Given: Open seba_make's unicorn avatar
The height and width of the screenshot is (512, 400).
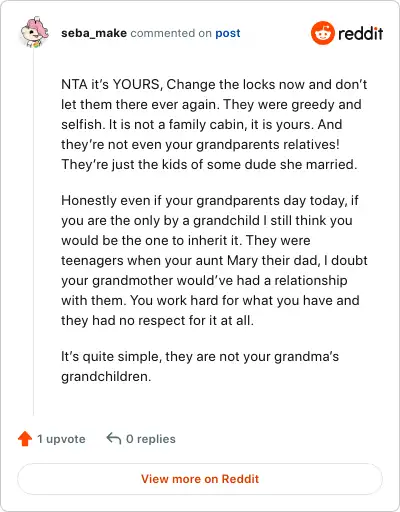Looking at the screenshot, I should tap(34, 32).
